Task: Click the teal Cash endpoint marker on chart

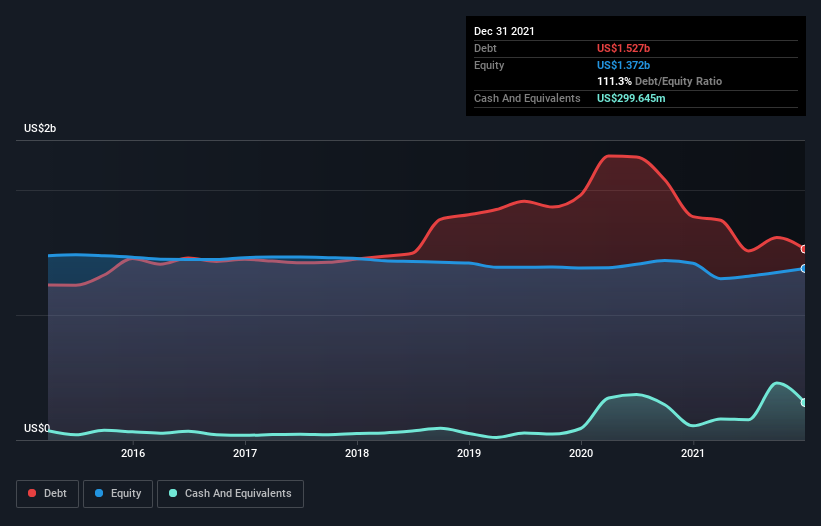Action: tap(803, 402)
